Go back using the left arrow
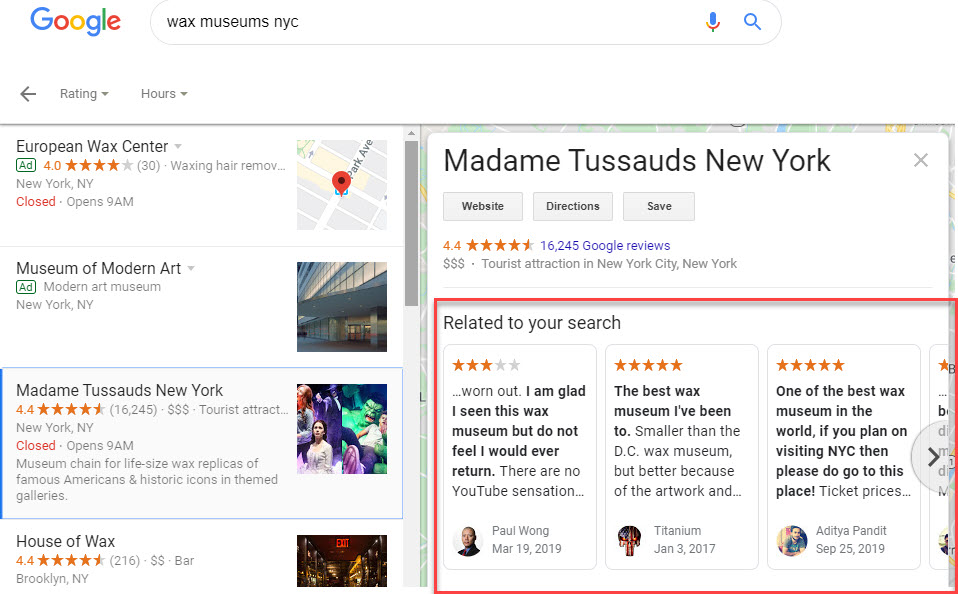This screenshot has width=958, height=594. pos(28,94)
